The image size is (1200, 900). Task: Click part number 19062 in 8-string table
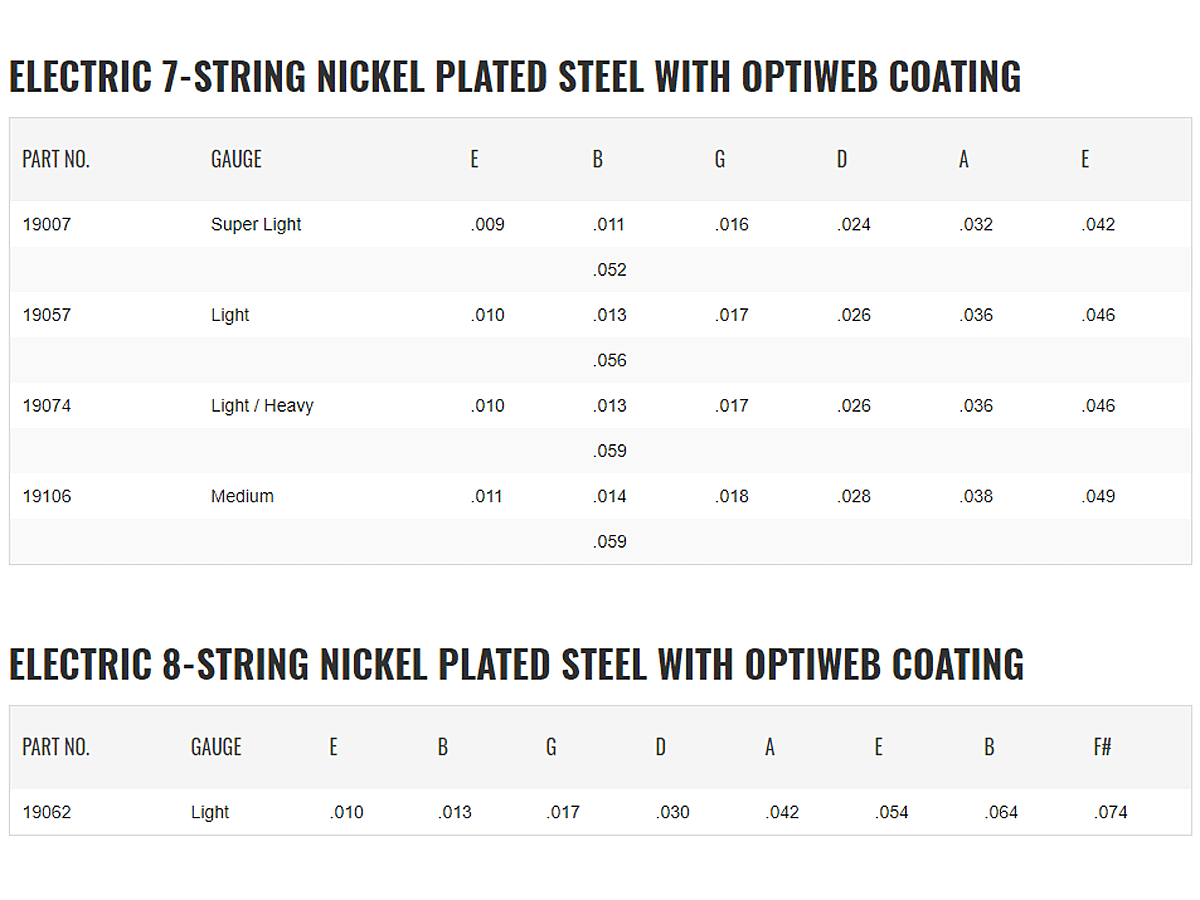[x=47, y=812]
